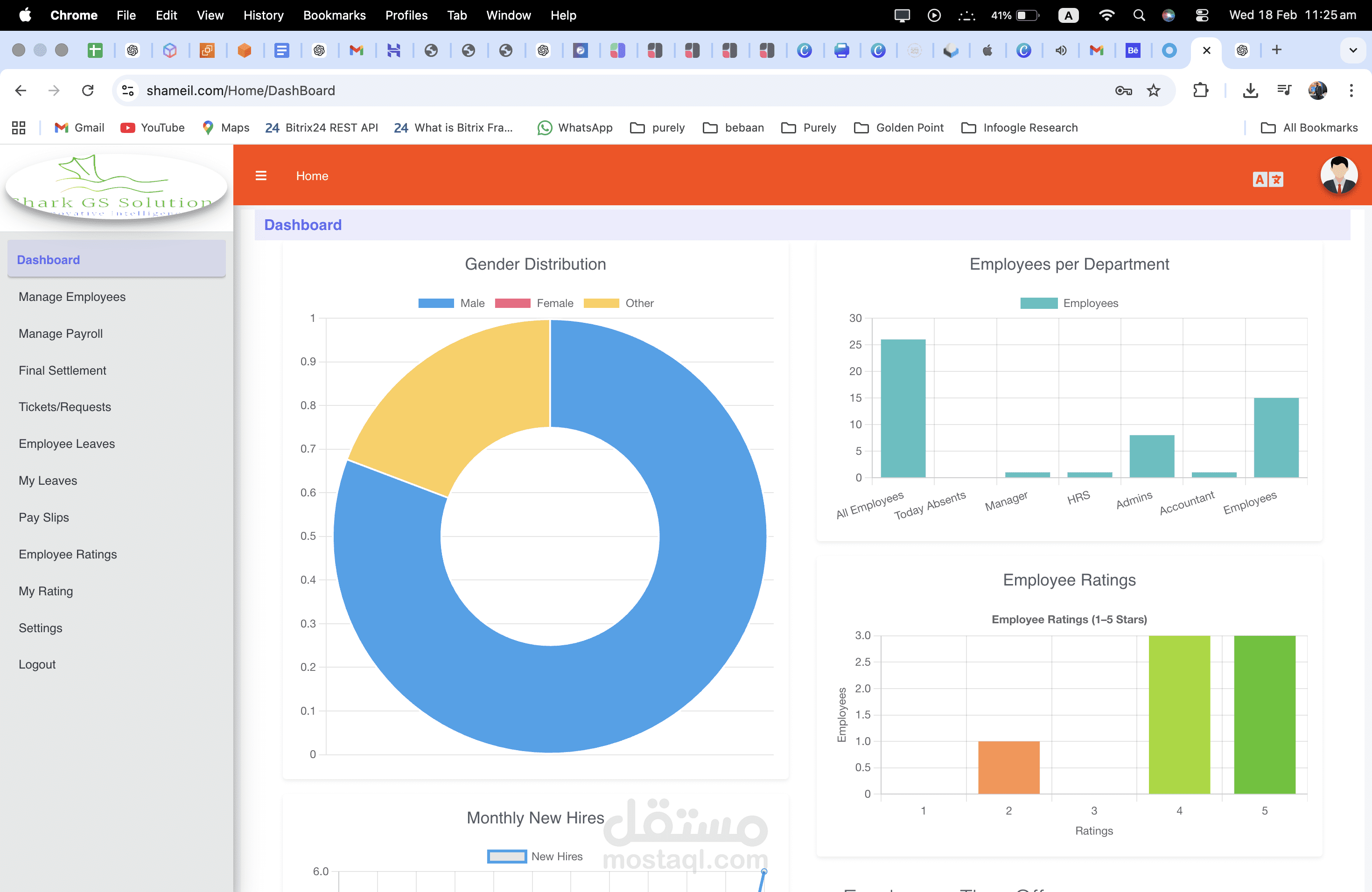
Task: Bookmark this page with the star icon
Action: (x=1153, y=91)
